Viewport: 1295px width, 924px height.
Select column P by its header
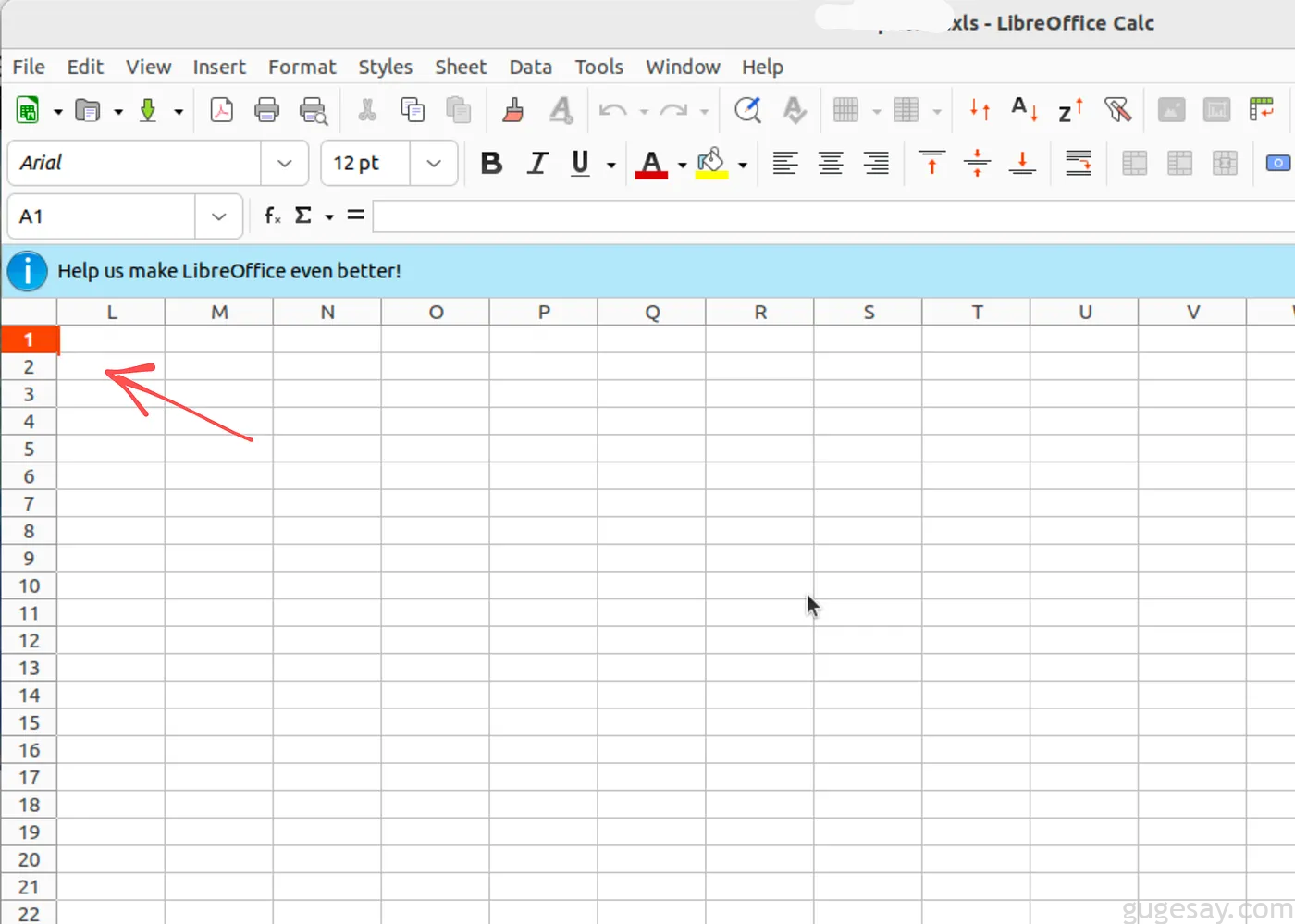[544, 312]
